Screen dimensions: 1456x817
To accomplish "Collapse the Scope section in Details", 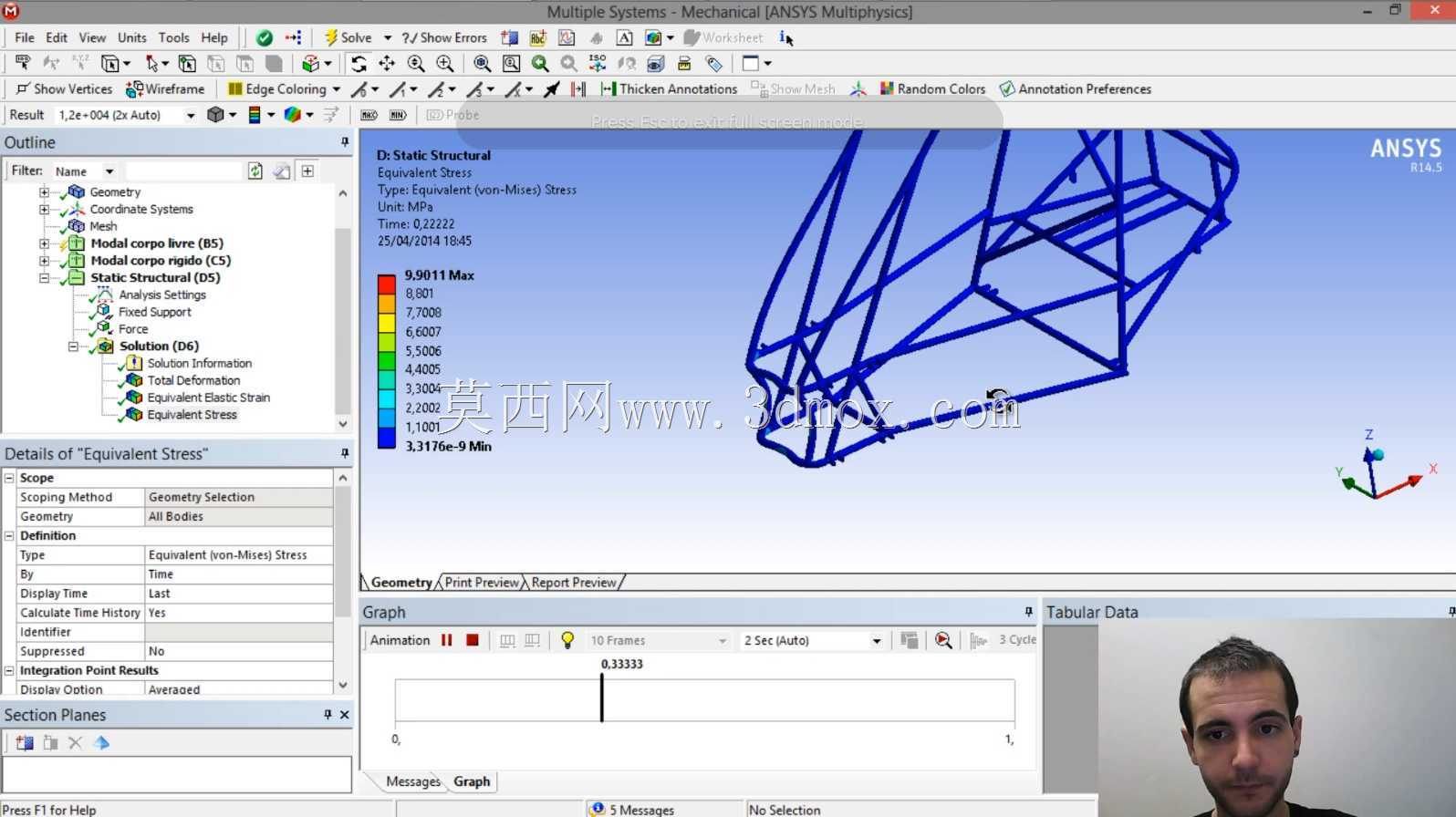I will pyautogui.click(x=9, y=478).
